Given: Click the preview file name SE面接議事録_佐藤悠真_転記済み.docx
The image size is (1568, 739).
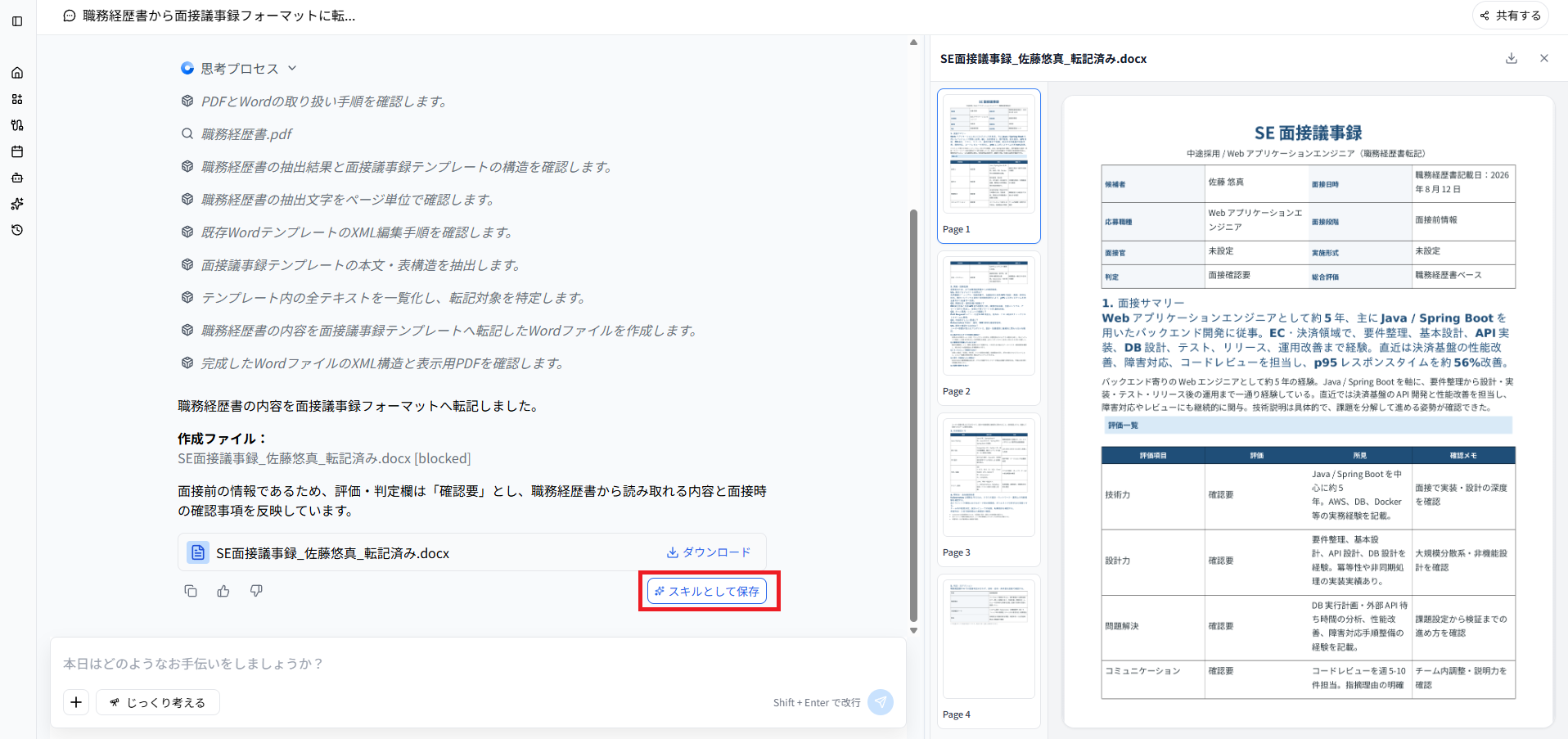Looking at the screenshot, I should [1043, 59].
